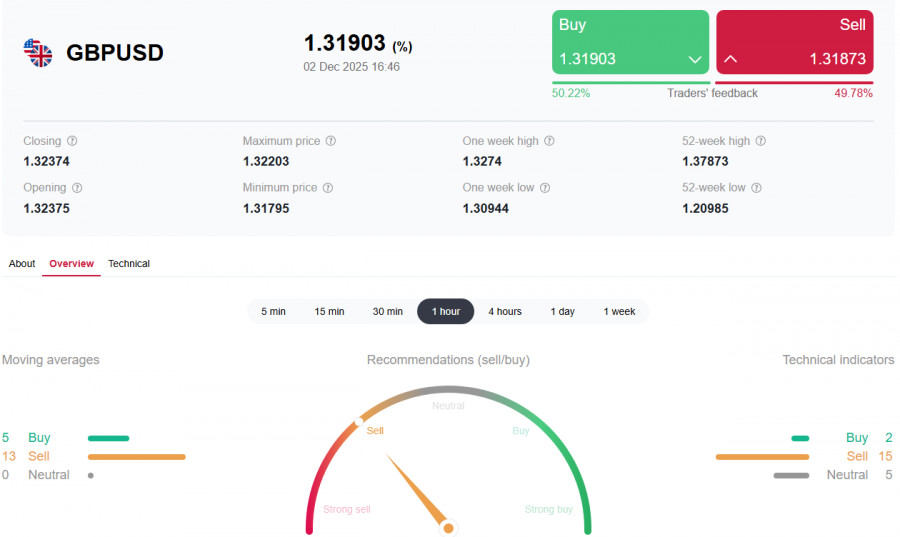Click 52-week low info icon
900x537 pixels.
pos(757,188)
